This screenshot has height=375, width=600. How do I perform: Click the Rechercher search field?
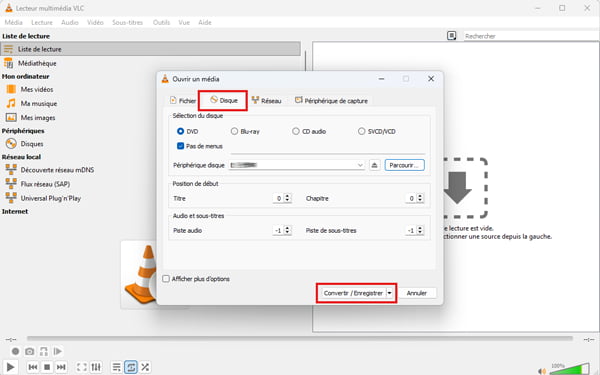click(x=532, y=36)
